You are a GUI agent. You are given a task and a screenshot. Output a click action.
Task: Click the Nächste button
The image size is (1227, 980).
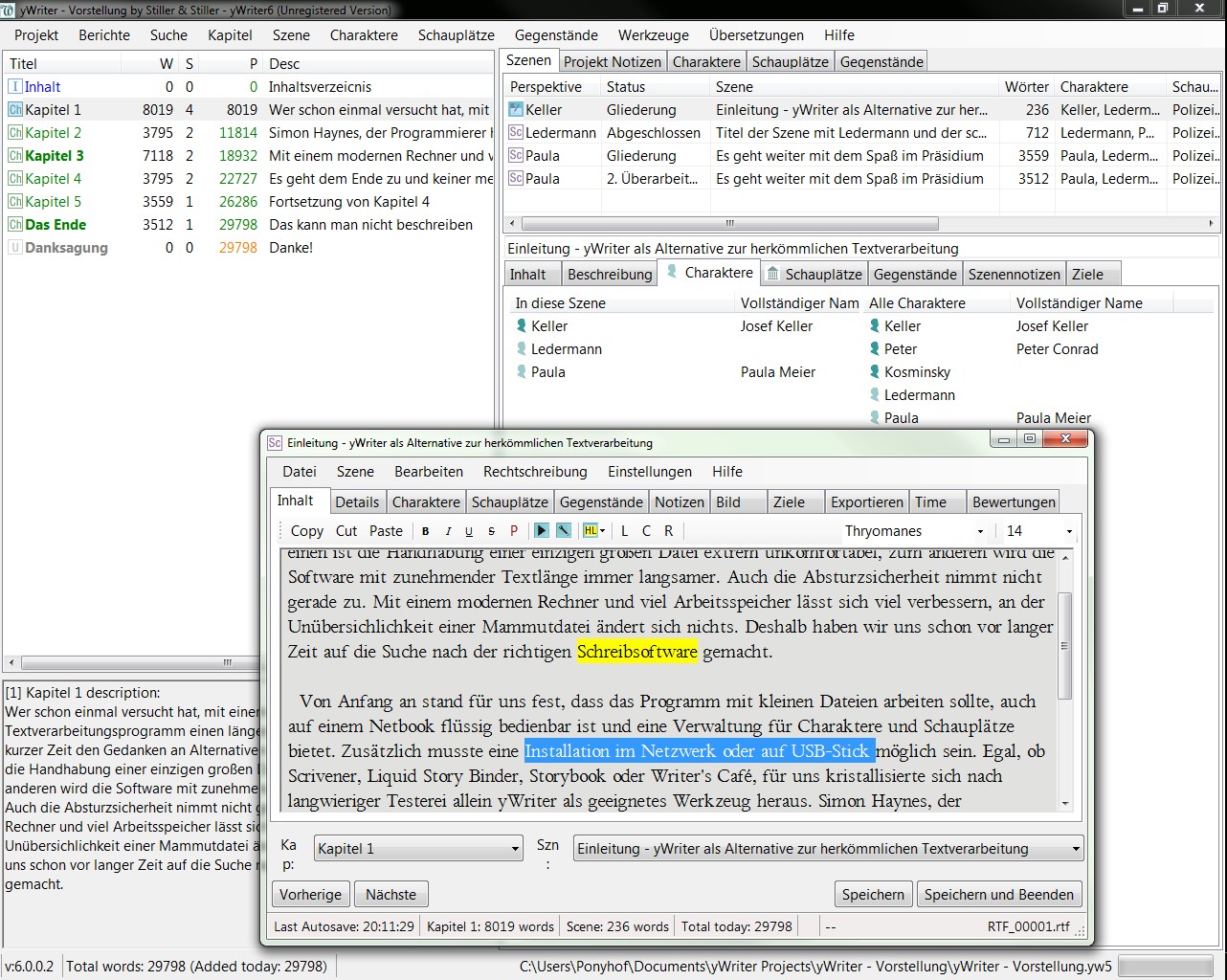[x=390, y=895]
